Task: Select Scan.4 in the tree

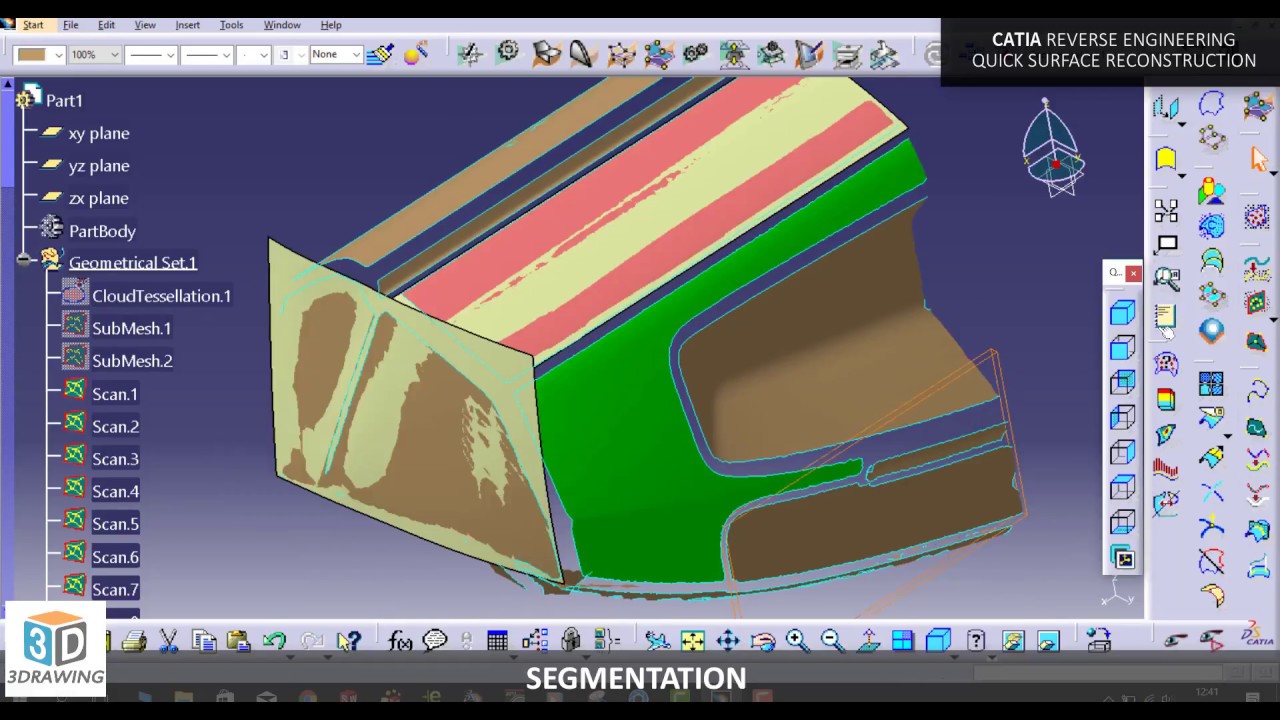Action: (x=115, y=491)
